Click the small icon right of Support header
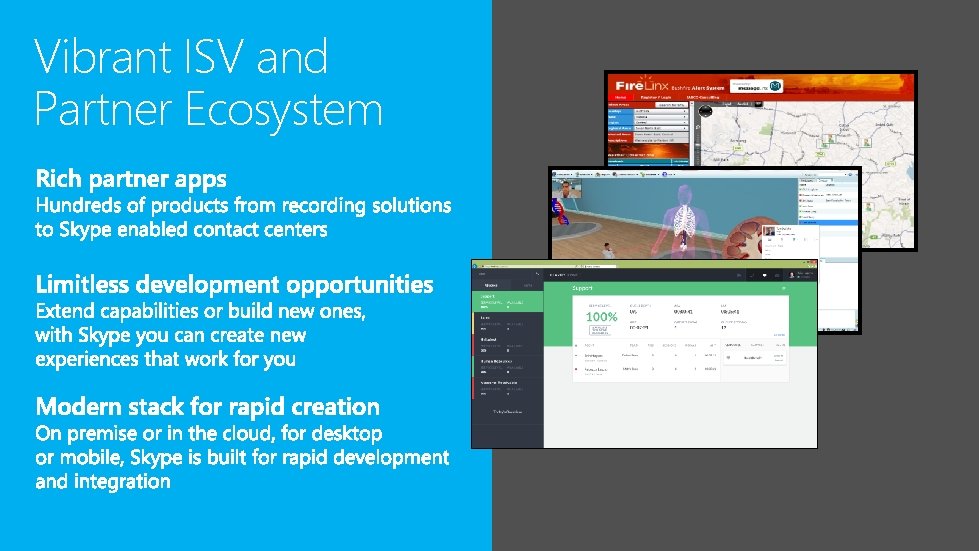 784,288
